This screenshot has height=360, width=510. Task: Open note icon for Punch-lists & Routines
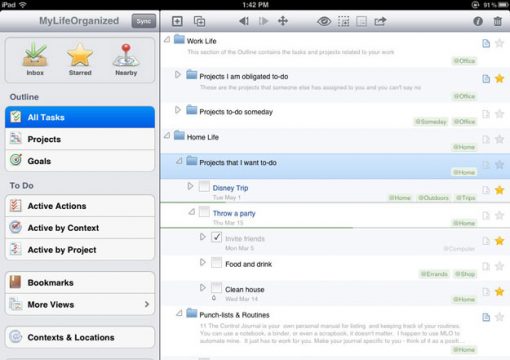point(486,317)
